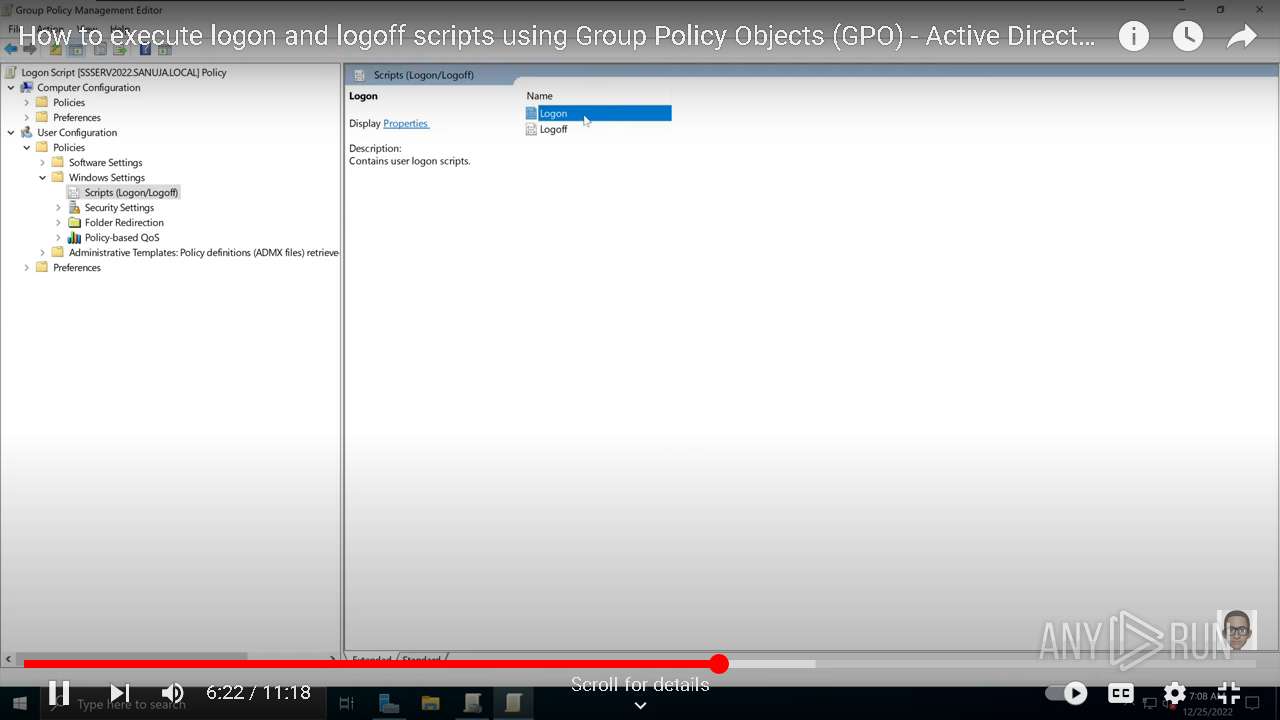The width and height of the screenshot is (1280, 720).
Task: Pause the video playback
Action: coord(59,693)
